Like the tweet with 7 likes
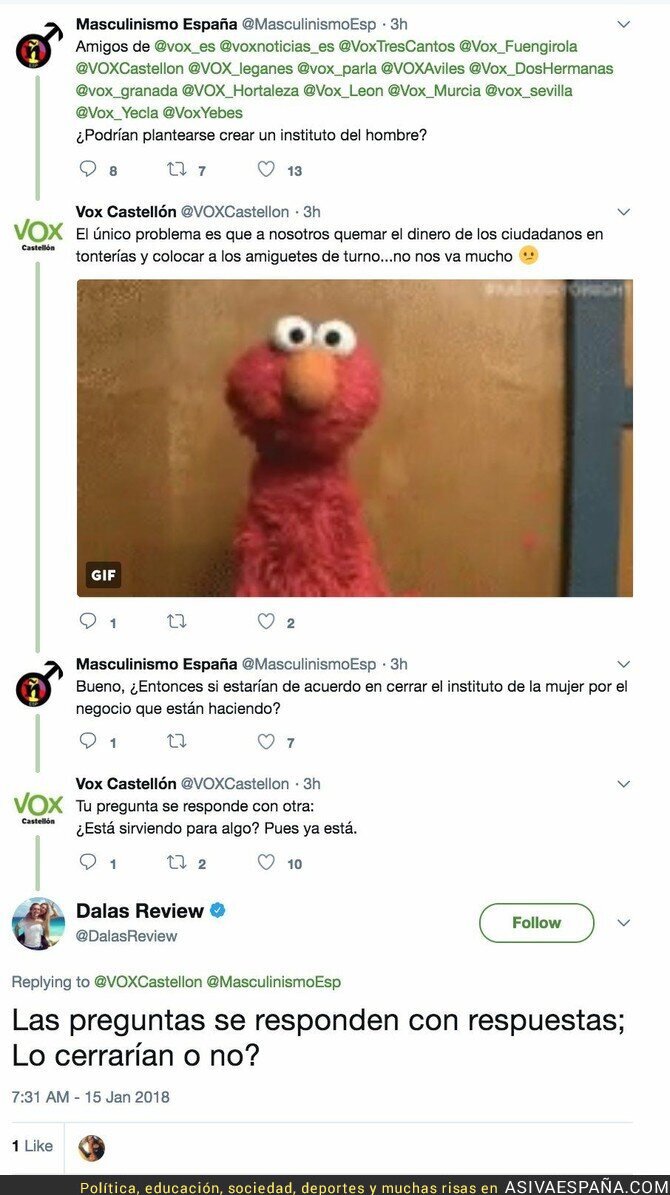 point(265,741)
